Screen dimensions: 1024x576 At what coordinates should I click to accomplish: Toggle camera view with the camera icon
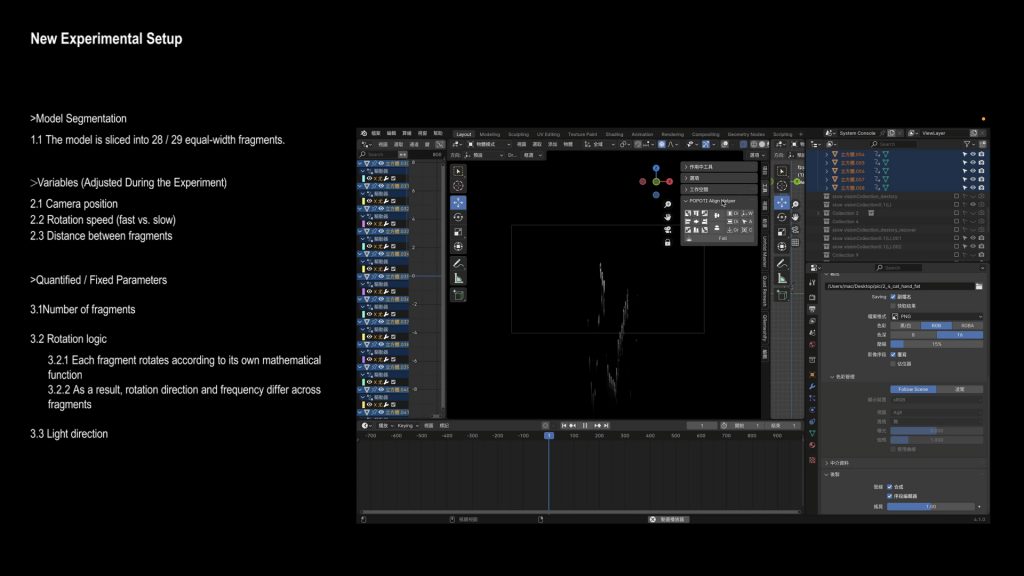point(667,230)
